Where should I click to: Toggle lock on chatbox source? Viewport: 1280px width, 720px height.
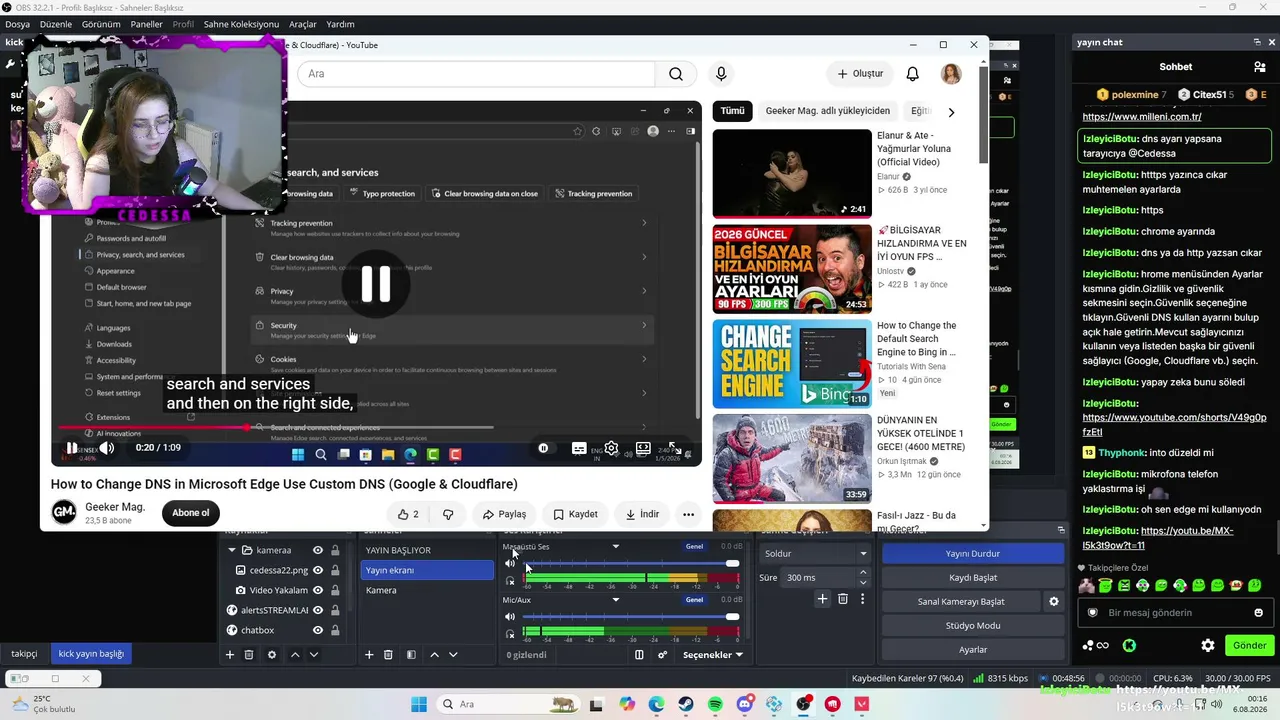coord(335,630)
